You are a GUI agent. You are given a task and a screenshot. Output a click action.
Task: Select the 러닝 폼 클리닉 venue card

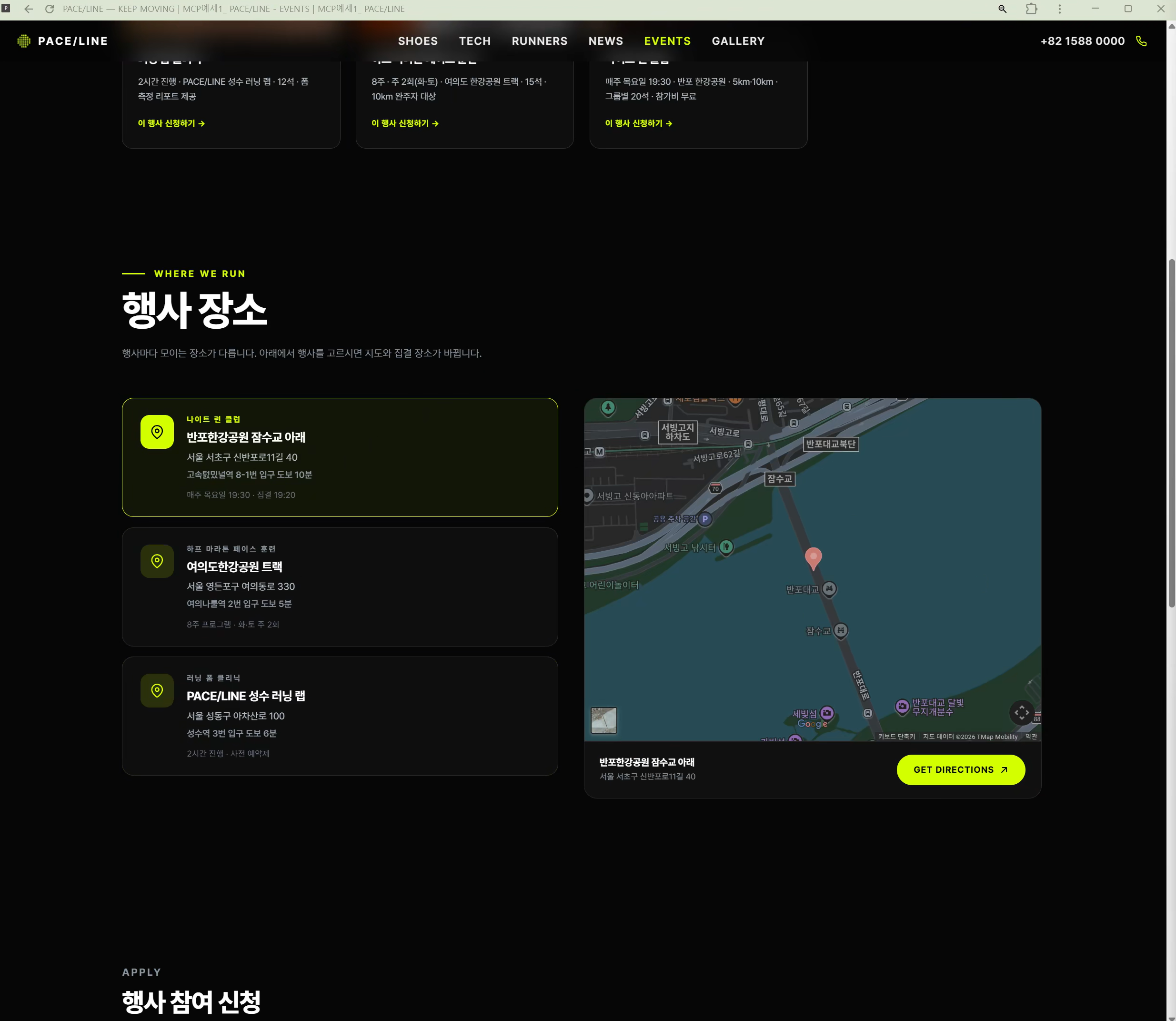340,716
